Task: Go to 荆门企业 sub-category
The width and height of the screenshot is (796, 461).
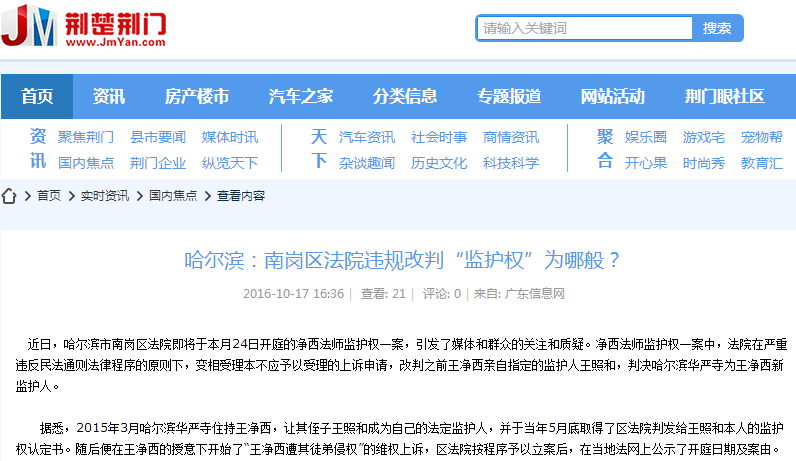Action: (x=158, y=163)
